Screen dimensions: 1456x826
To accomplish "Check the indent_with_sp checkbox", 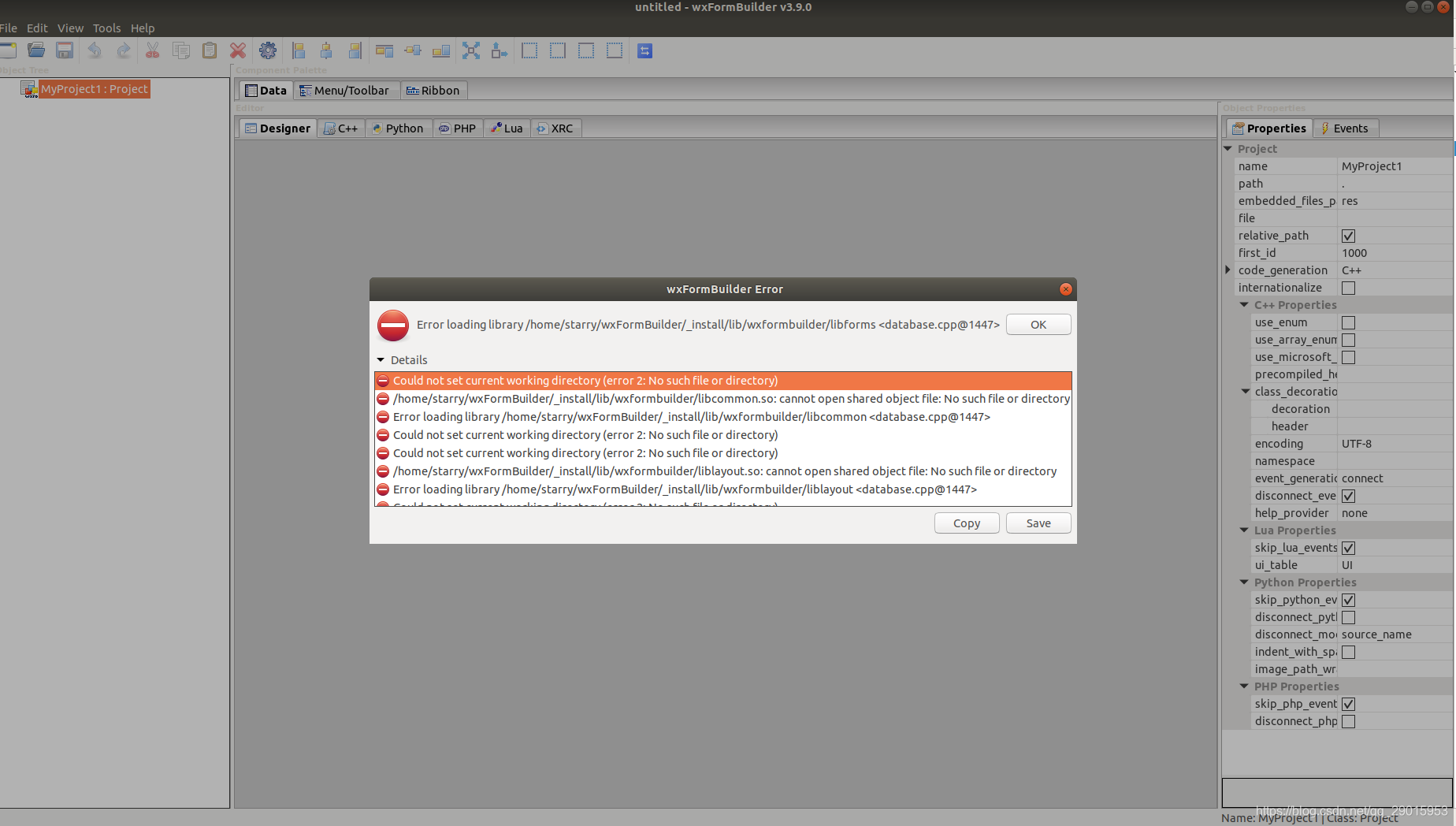I will pos(1348,652).
